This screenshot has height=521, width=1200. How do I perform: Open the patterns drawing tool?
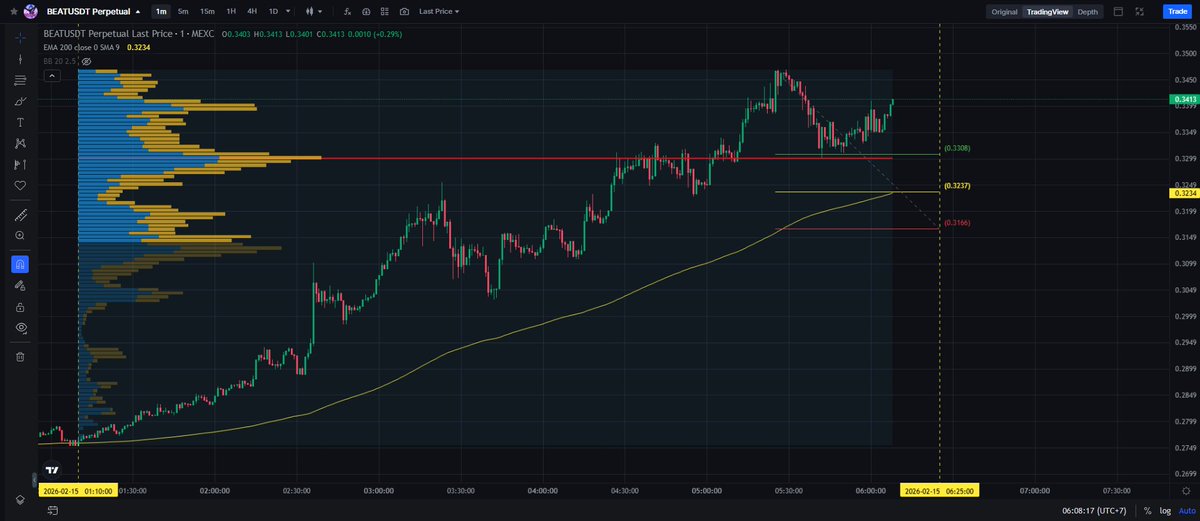point(20,143)
